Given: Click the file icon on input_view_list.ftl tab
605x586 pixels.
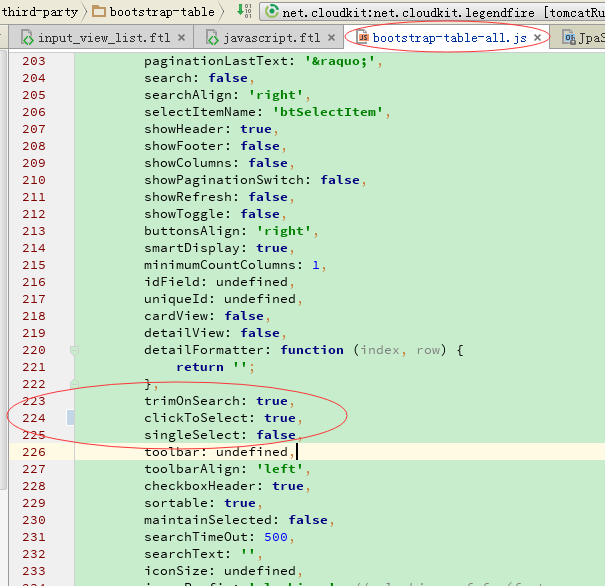Looking at the screenshot, I should (x=28, y=38).
